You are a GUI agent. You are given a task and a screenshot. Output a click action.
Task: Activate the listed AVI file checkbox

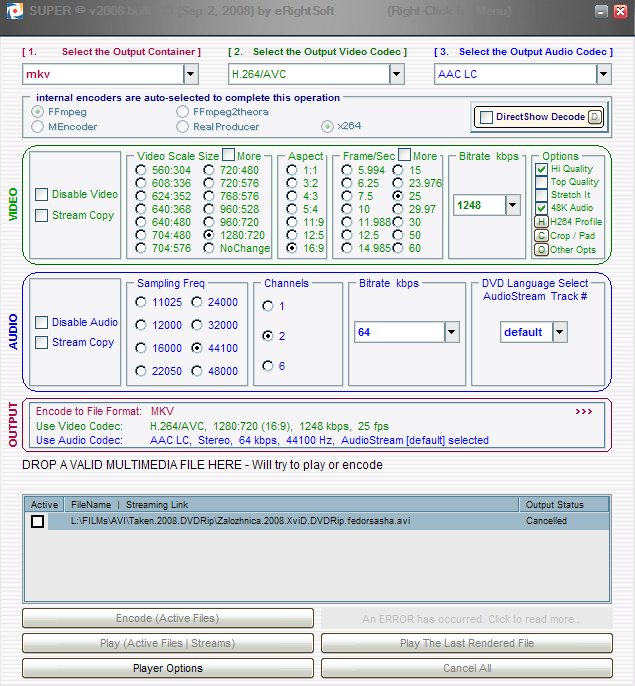tap(38, 521)
